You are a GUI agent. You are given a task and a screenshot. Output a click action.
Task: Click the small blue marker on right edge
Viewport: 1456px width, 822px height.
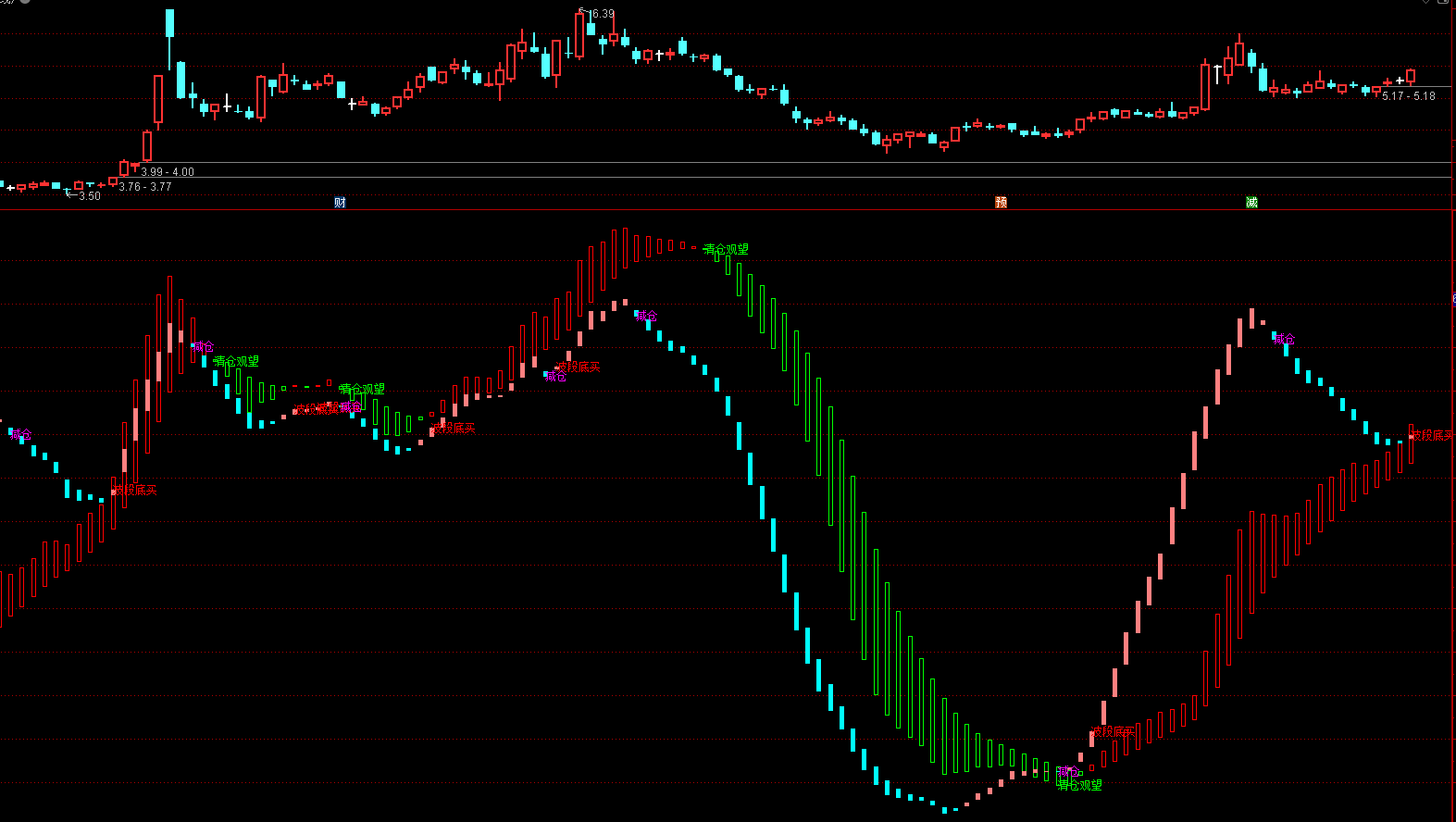coord(1453,299)
